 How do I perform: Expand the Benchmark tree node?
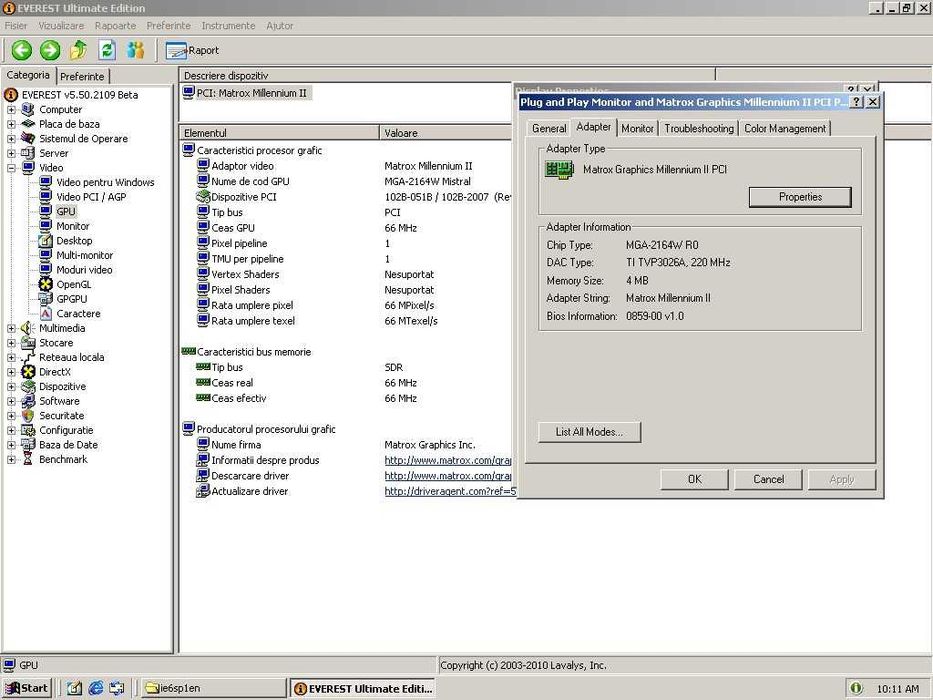11,460
